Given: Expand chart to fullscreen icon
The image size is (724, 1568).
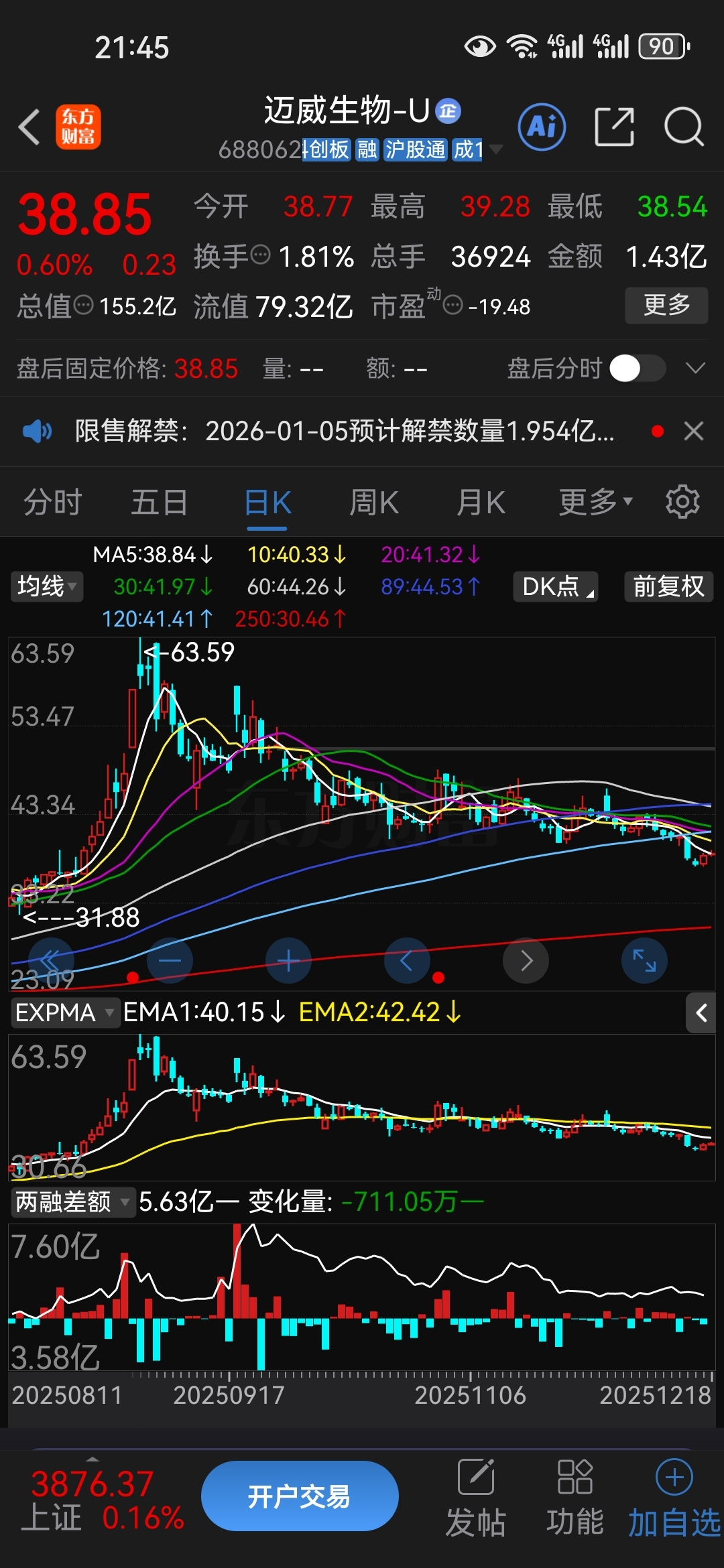Looking at the screenshot, I should pyautogui.click(x=644, y=960).
